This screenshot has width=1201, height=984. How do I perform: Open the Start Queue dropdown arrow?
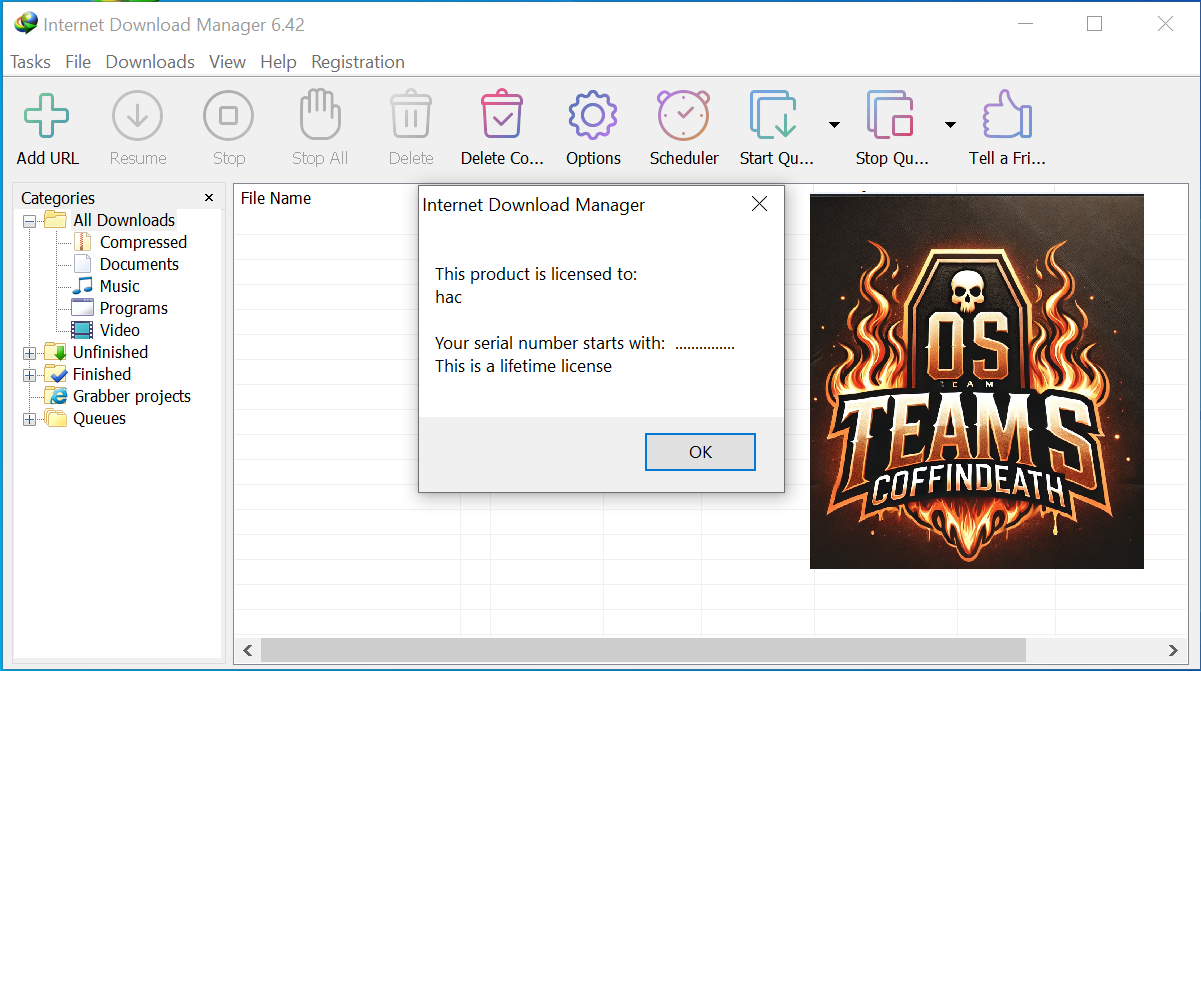834,125
